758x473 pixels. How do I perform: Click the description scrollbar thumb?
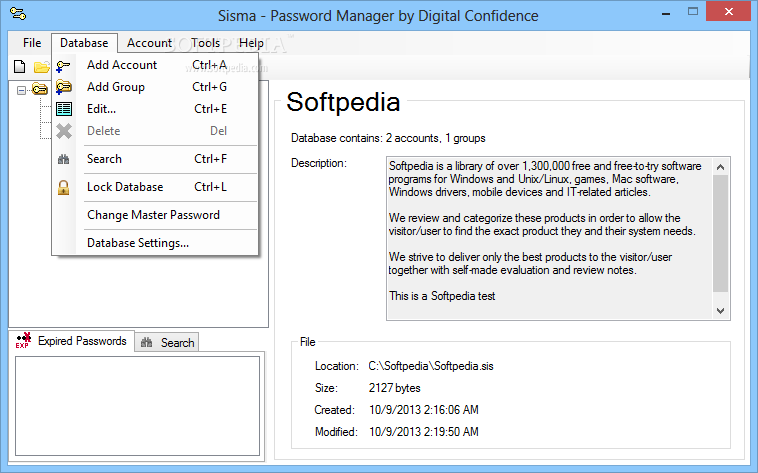coord(720,234)
